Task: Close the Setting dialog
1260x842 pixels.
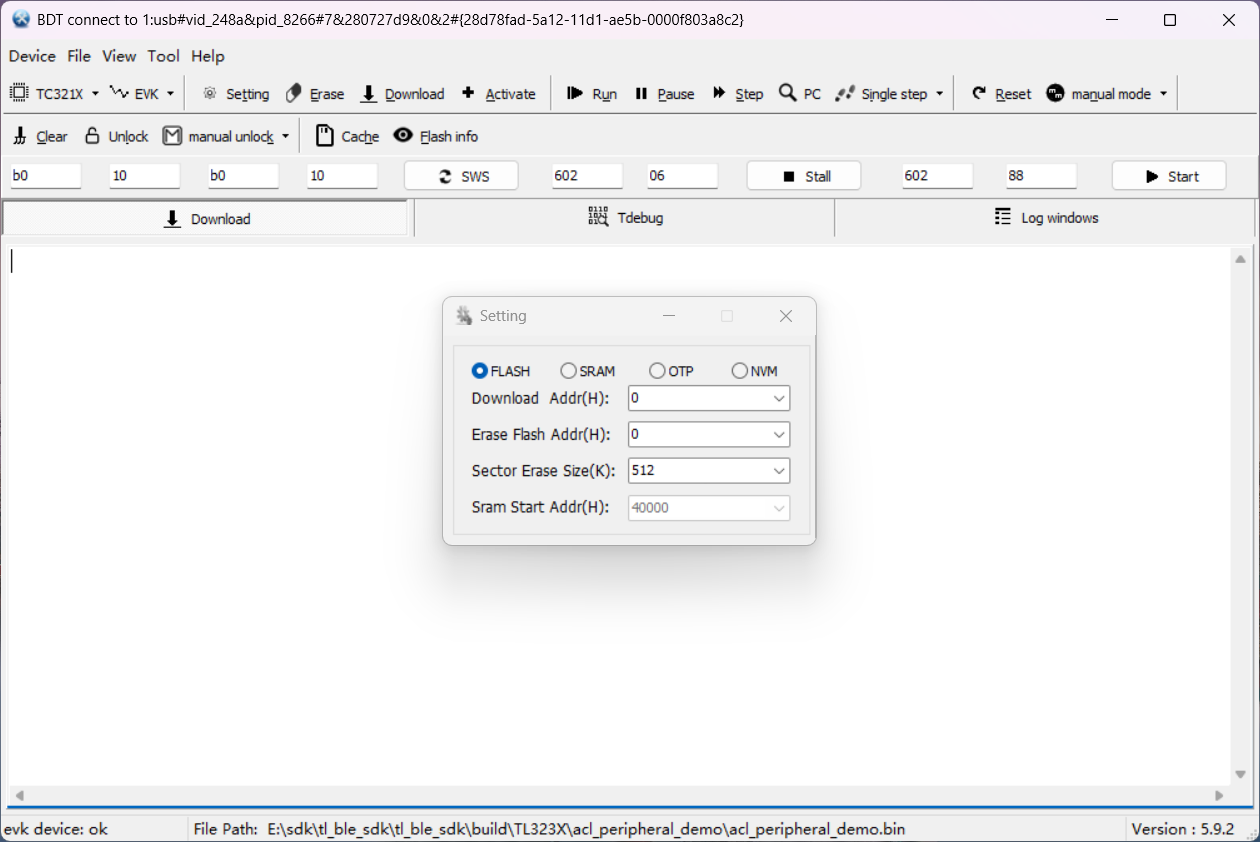Action: coord(786,316)
